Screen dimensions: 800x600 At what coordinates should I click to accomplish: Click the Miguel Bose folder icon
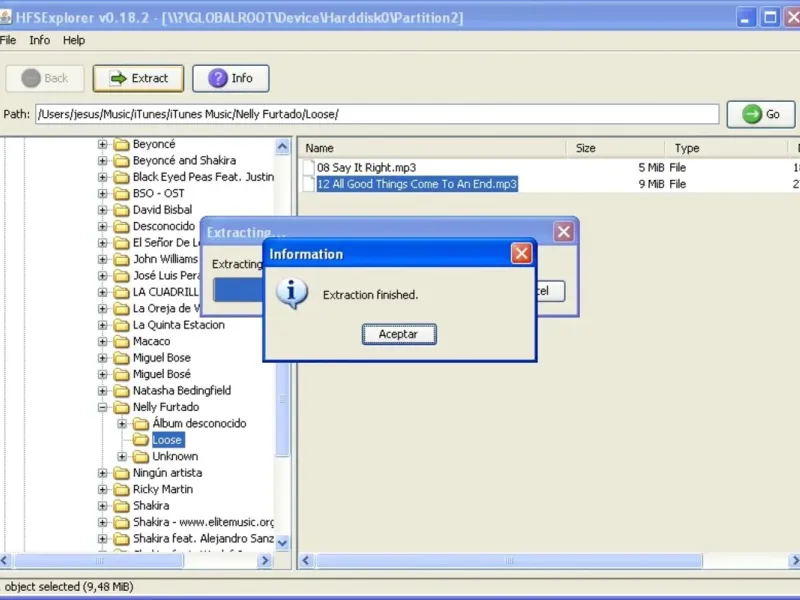pyautogui.click(x=121, y=358)
